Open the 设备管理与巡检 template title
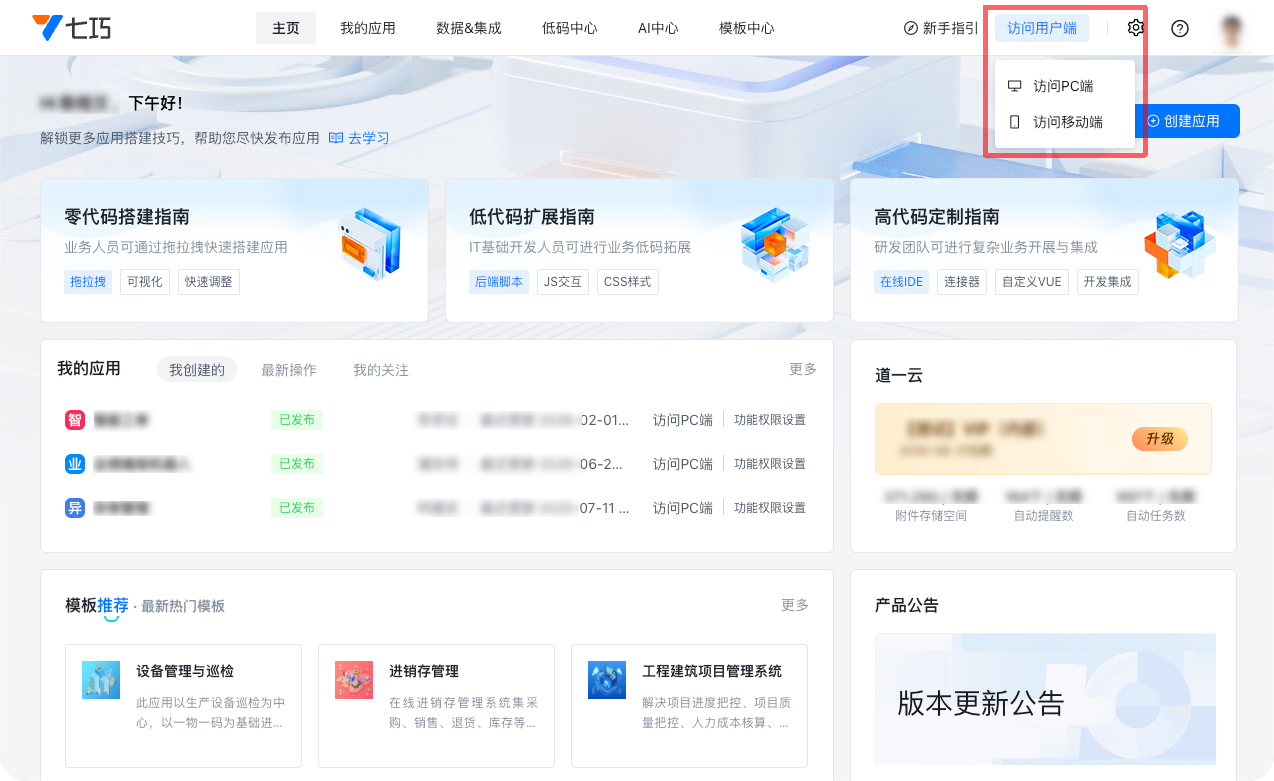The image size is (1274, 781). coord(185,671)
